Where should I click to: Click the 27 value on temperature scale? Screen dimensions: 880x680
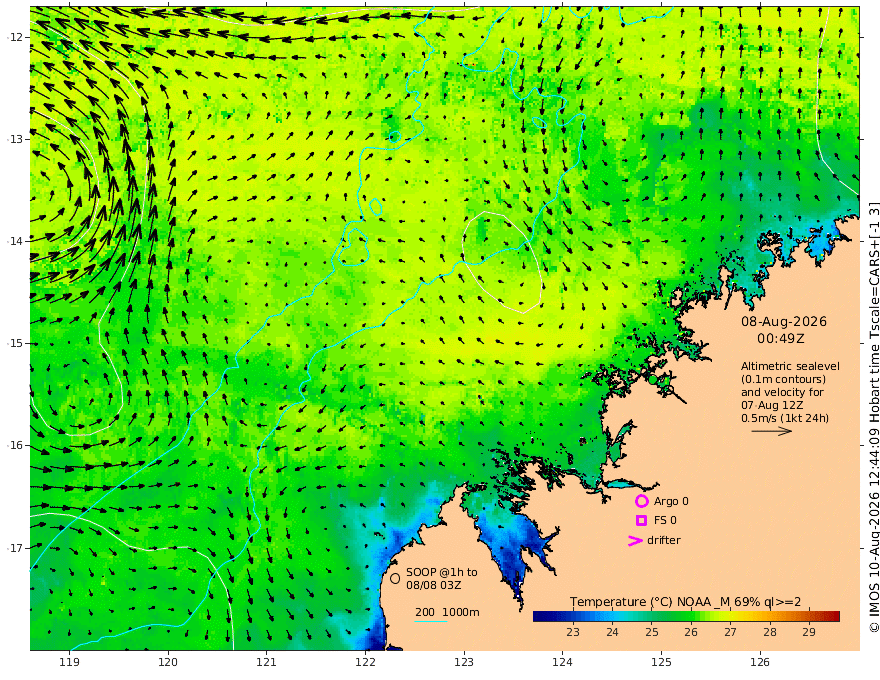[x=730, y=632]
